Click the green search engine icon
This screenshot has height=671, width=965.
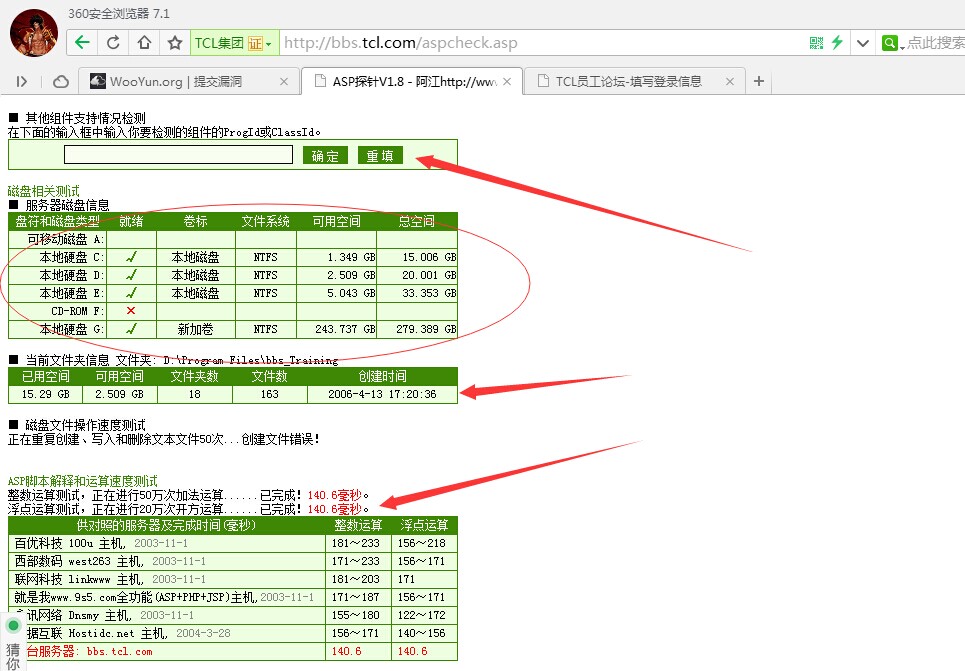coord(889,42)
